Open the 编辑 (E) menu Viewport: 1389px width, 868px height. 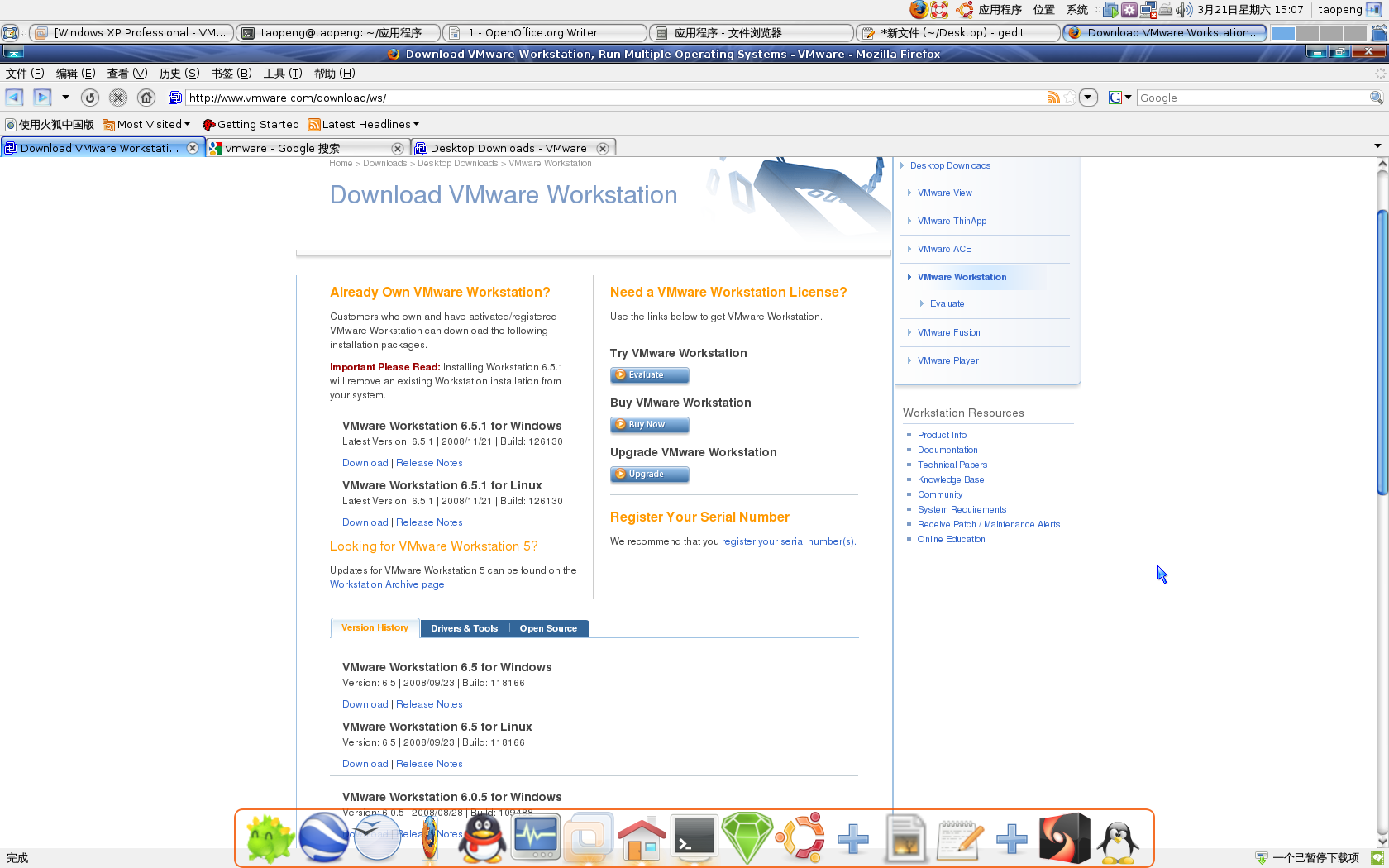[x=75, y=74]
